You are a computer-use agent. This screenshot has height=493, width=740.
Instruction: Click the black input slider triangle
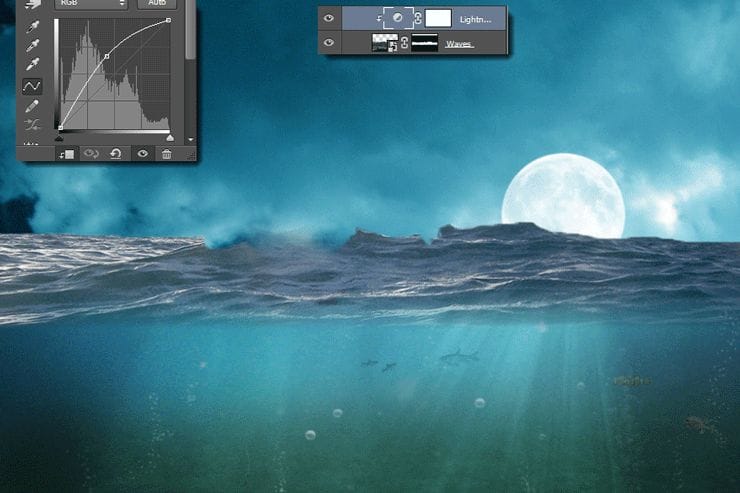click(59, 138)
